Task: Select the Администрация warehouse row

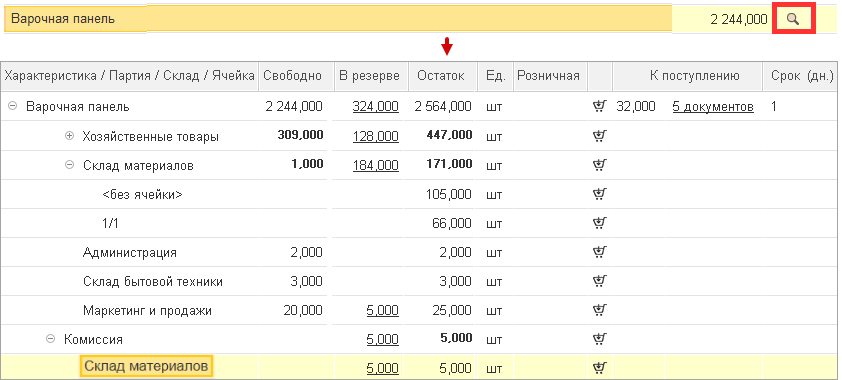Action: pyautogui.click(x=418, y=252)
